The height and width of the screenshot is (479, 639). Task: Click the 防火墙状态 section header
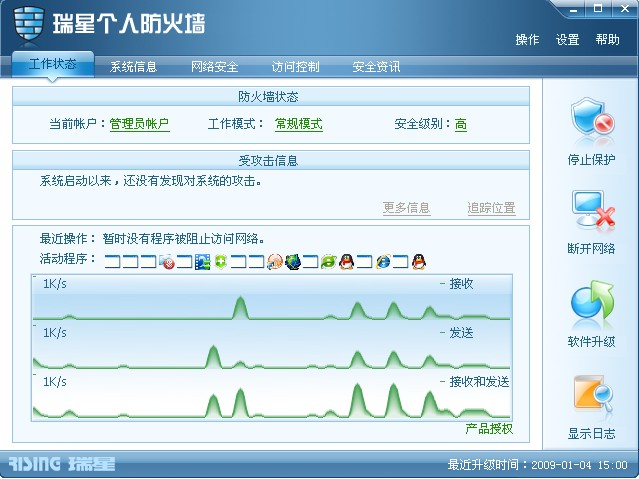point(271,97)
